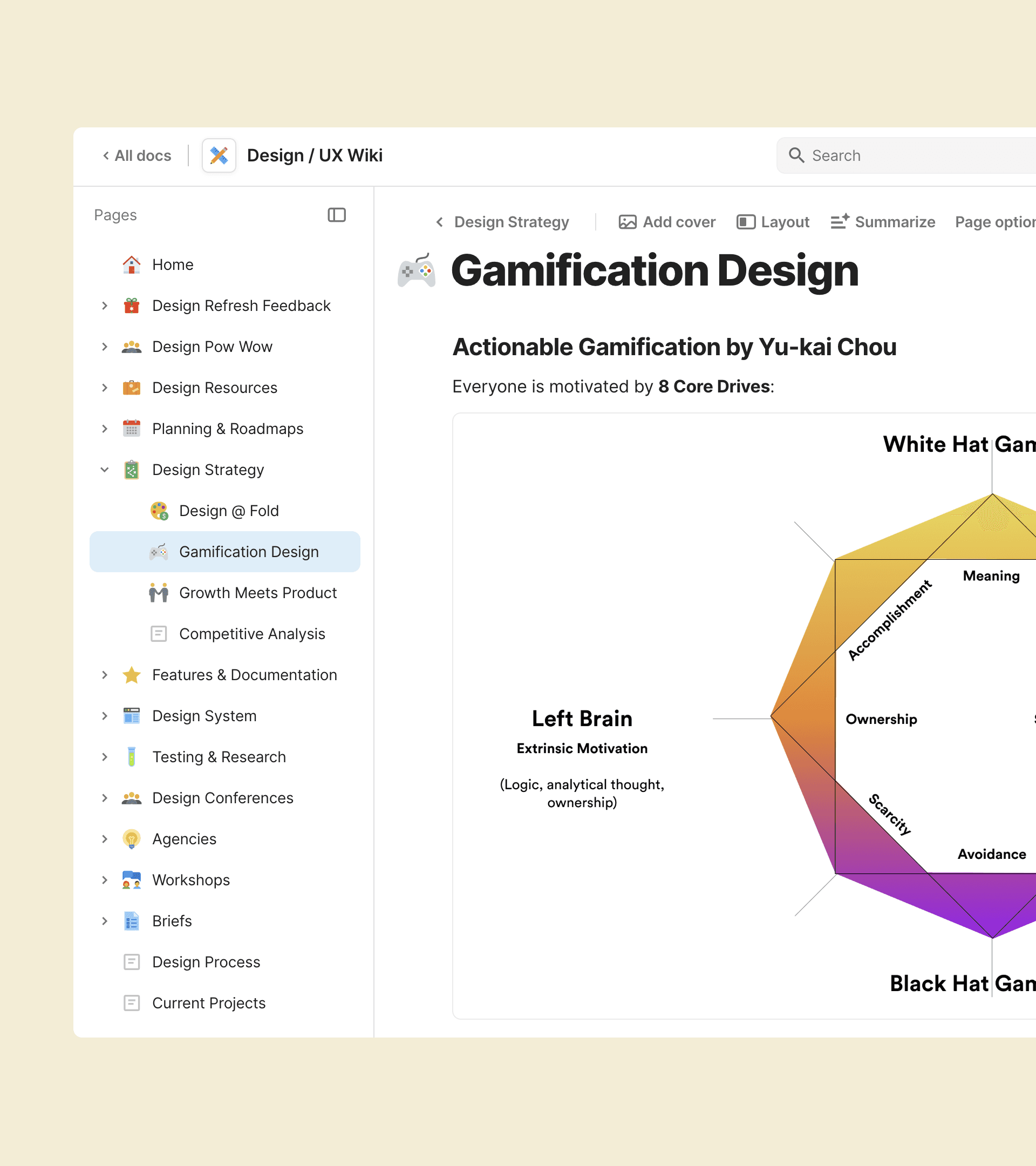The width and height of the screenshot is (1036, 1166).
Task: Click the Layout icon in toolbar
Action: point(745,222)
